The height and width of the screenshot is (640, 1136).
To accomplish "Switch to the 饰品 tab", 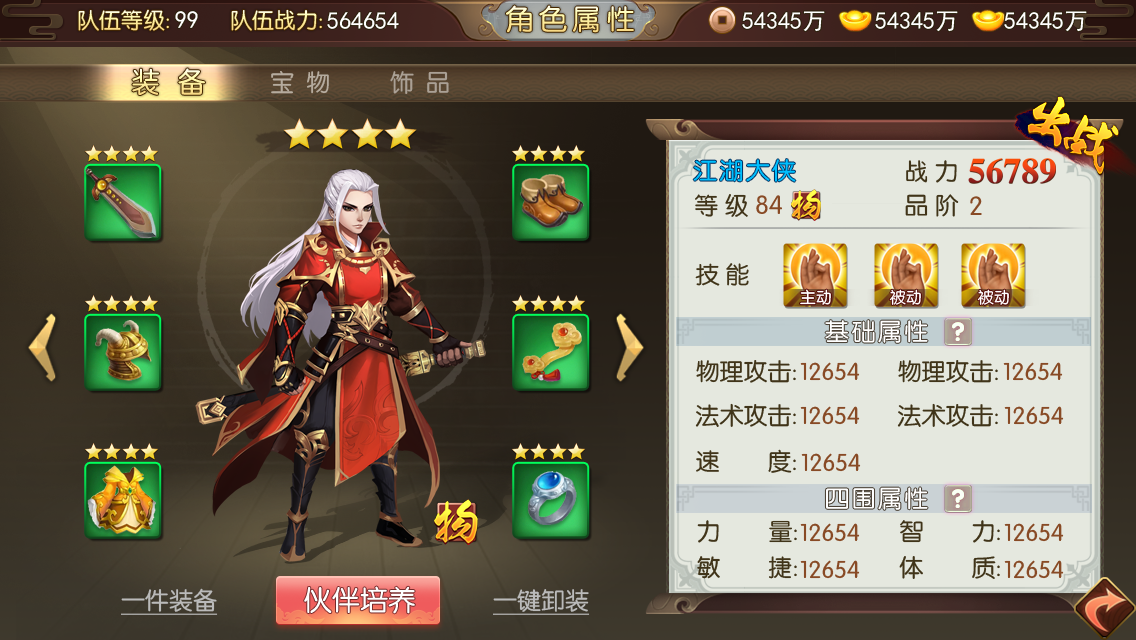I will click(420, 83).
